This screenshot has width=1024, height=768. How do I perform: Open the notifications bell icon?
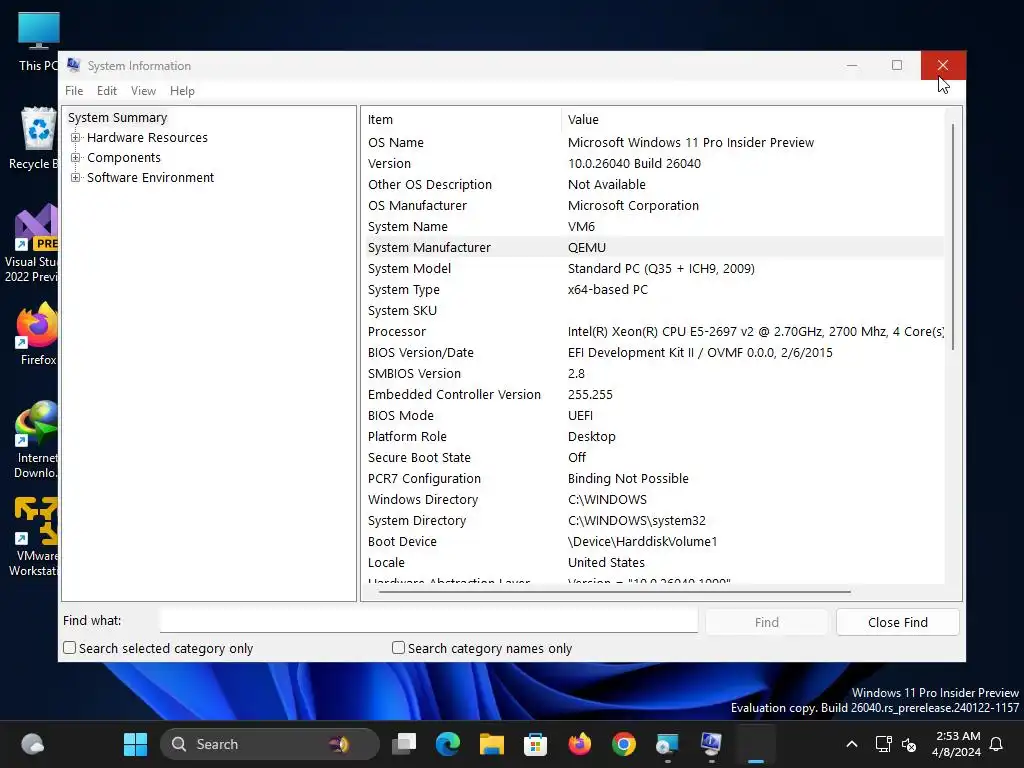pyautogui.click(x=996, y=744)
